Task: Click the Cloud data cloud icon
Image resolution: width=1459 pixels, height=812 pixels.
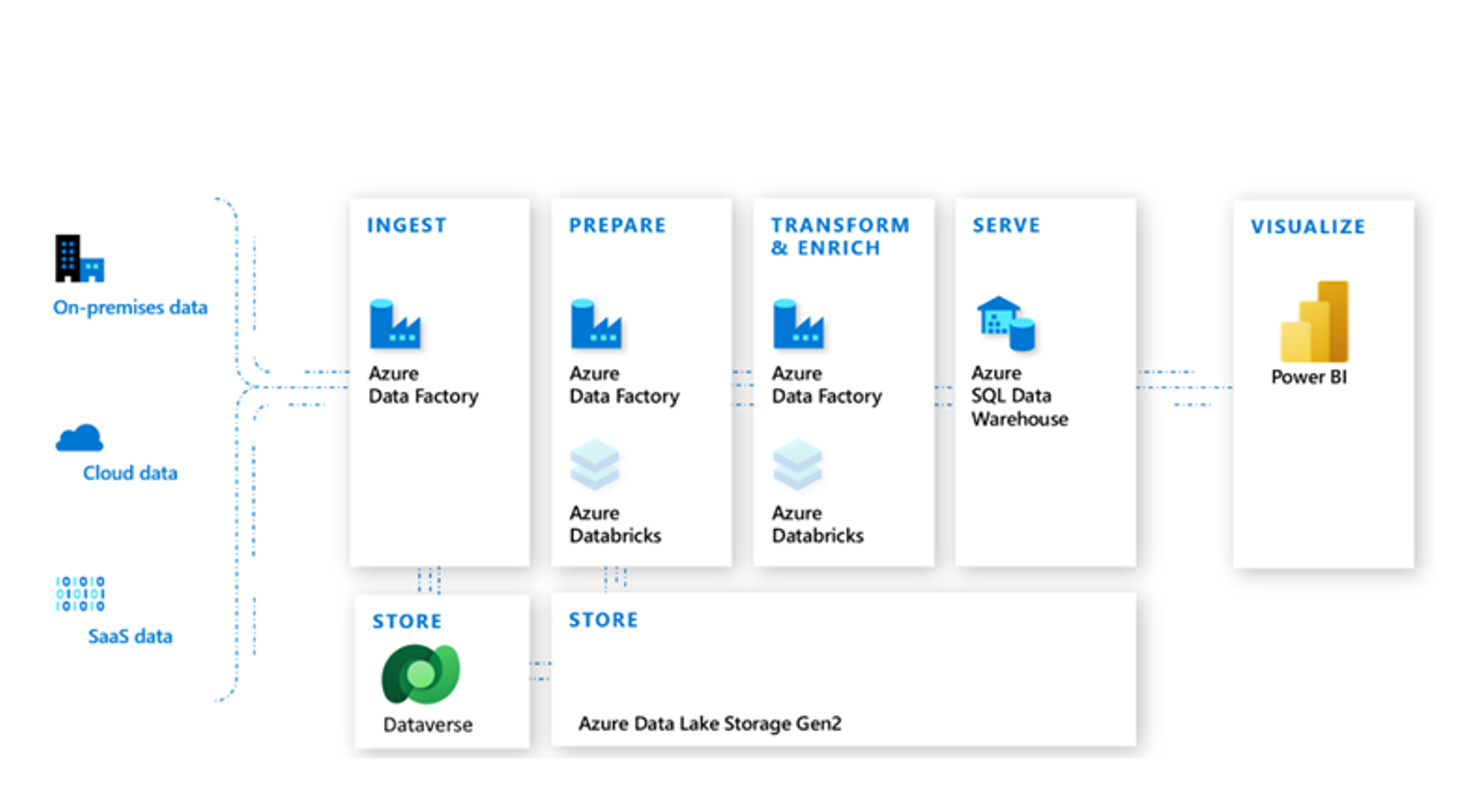Action: coord(79,438)
